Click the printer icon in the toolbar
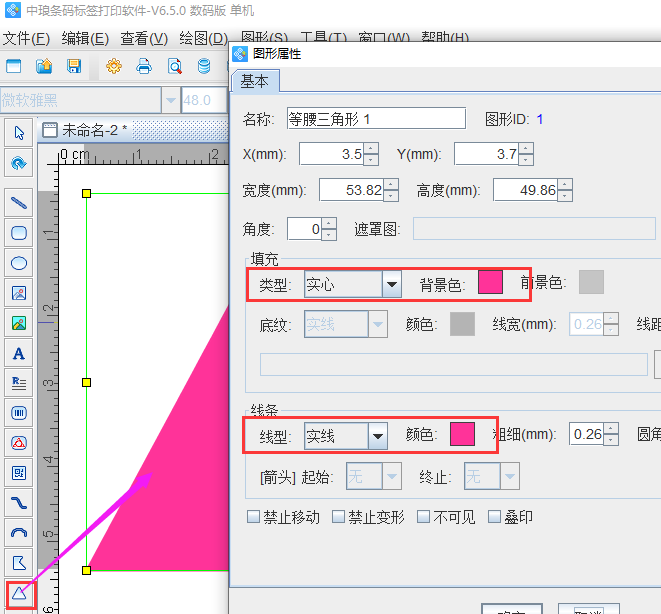The image size is (661, 614). pos(144,67)
